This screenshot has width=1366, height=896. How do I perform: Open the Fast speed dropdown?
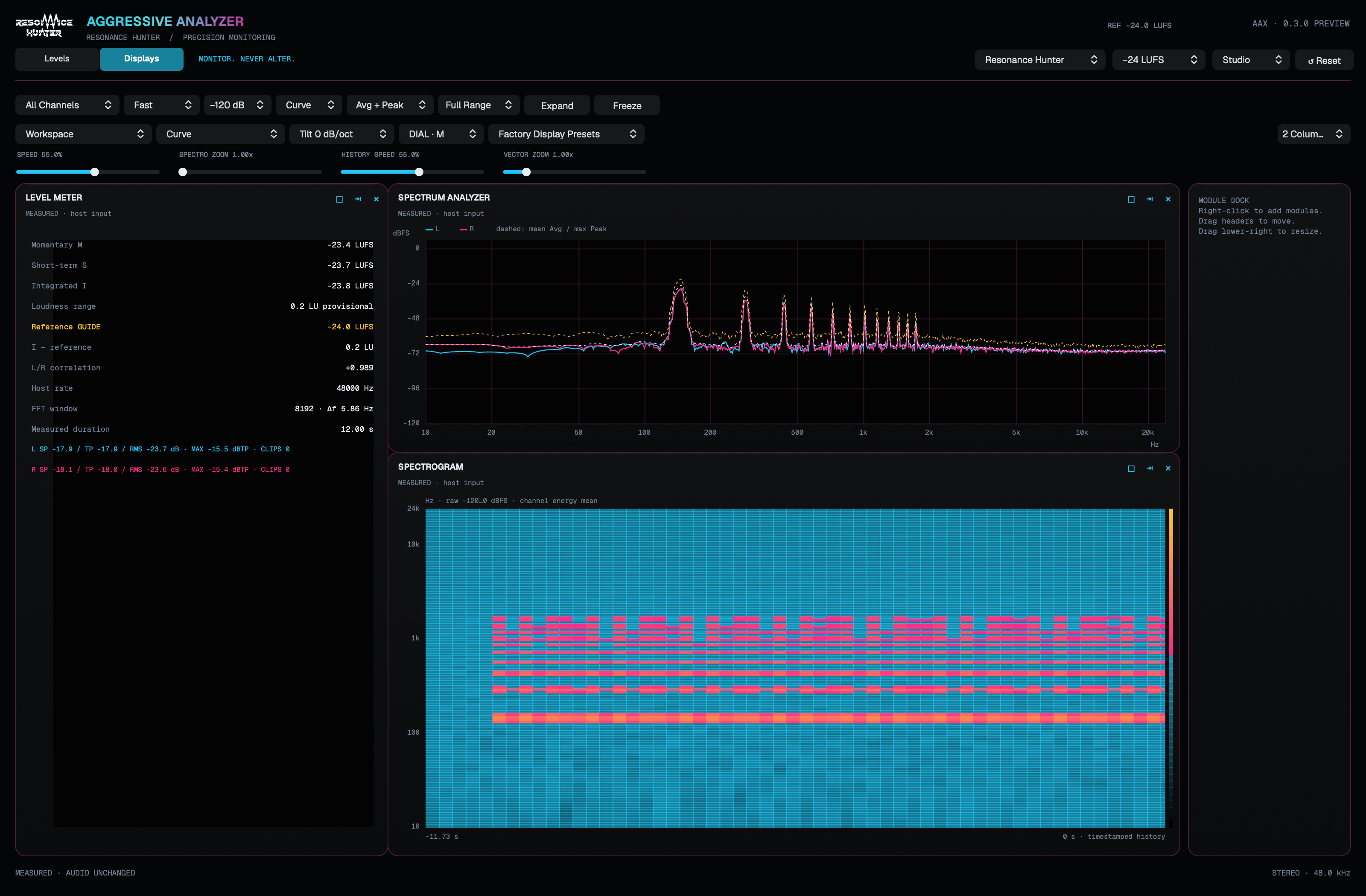162,105
